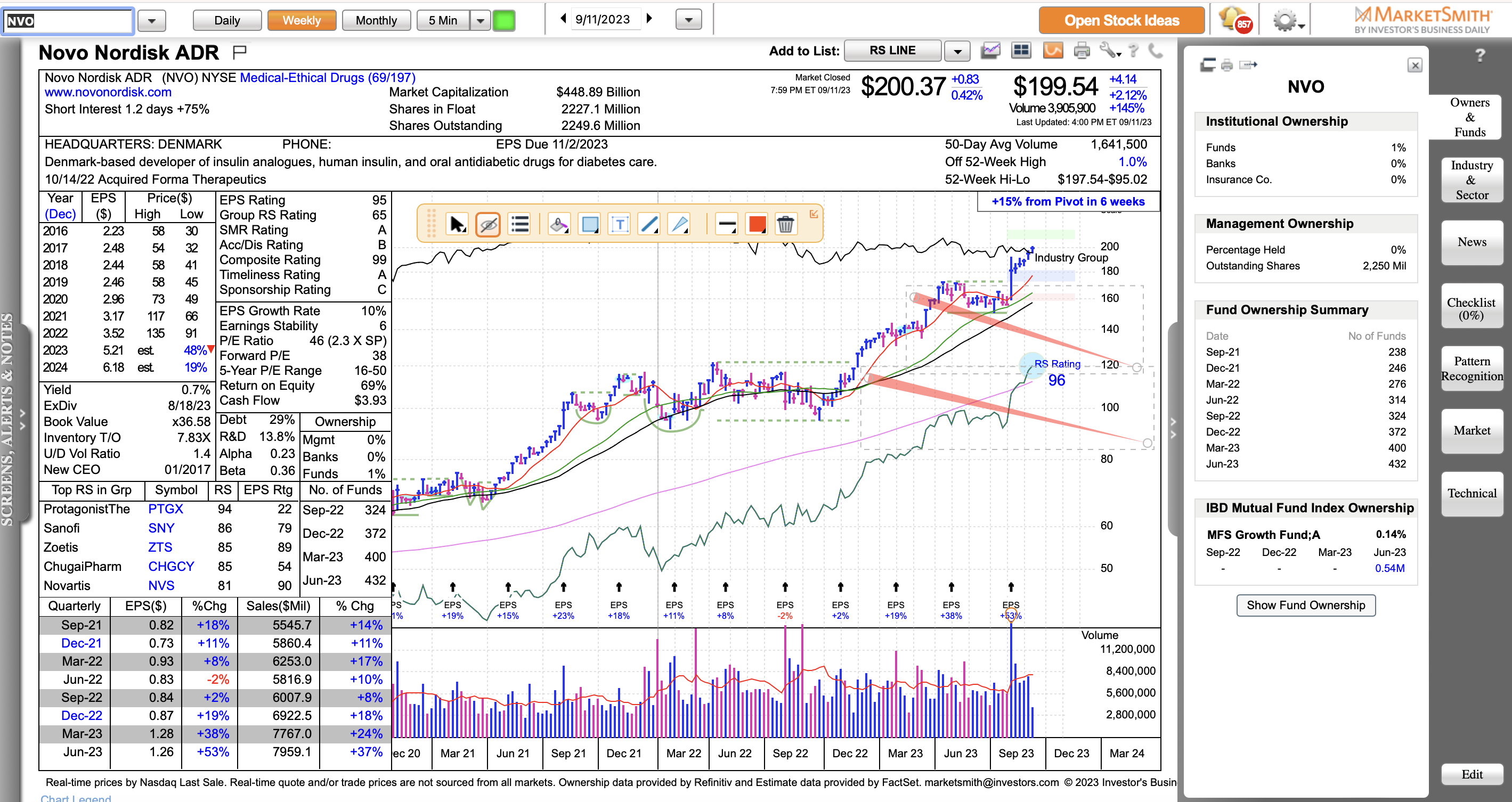Image resolution: width=1512 pixels, height=802 pixels.
Task: Delete drawings with the trash can icon
Action: (785, 224)
